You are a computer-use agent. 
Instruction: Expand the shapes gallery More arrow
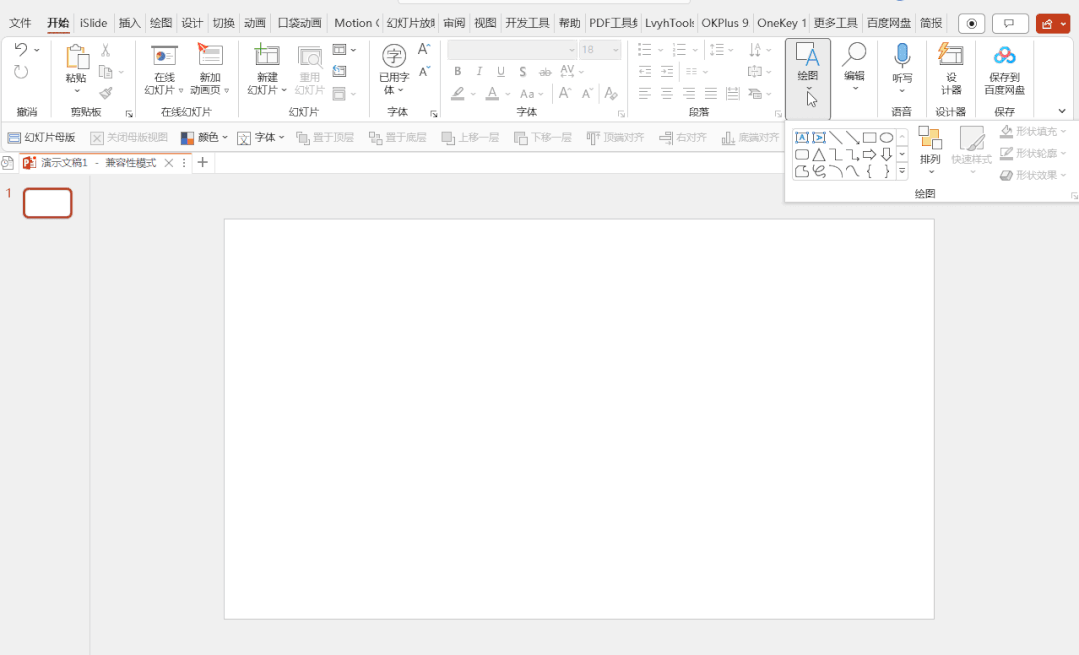coord(902,171)
